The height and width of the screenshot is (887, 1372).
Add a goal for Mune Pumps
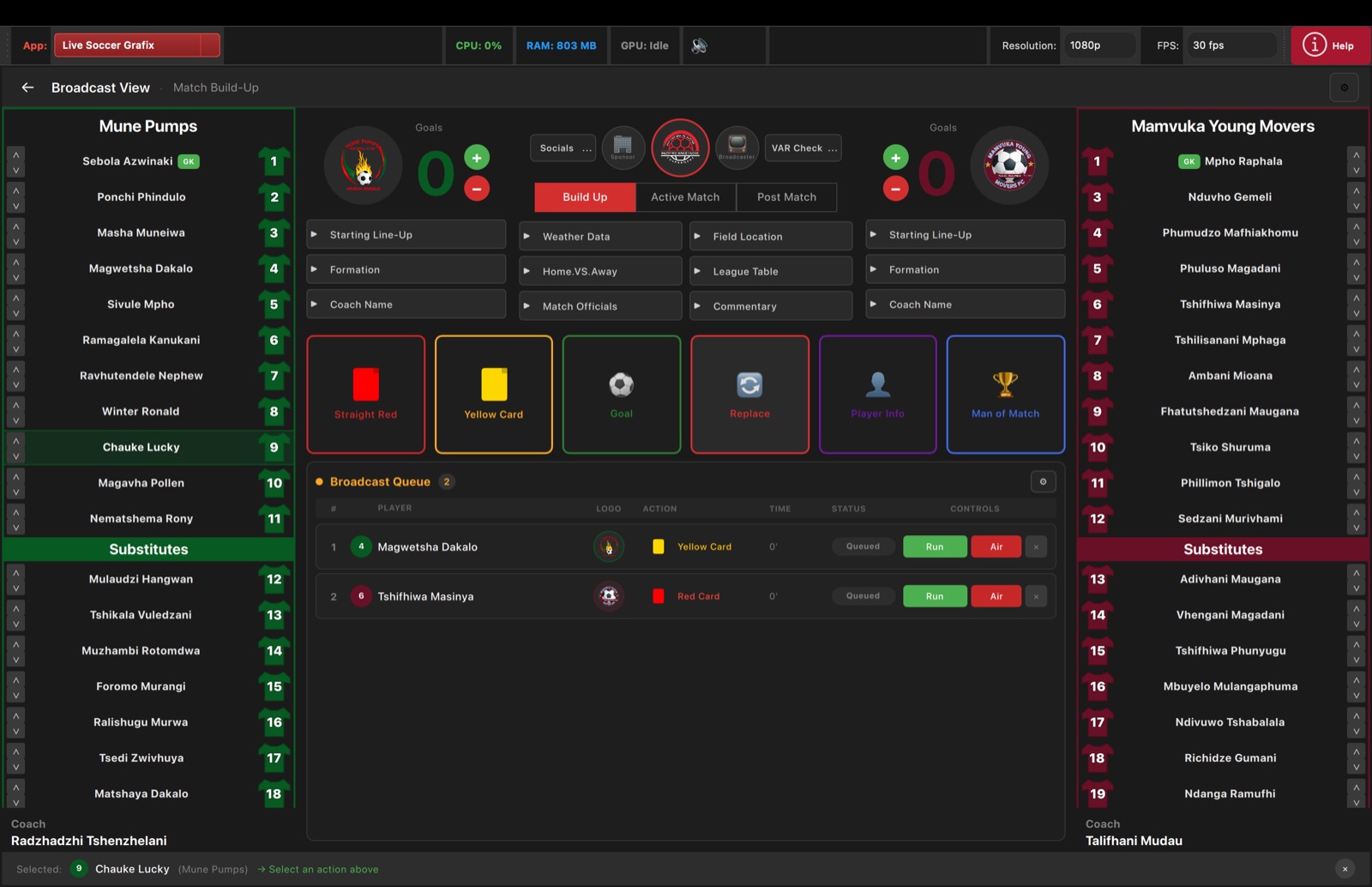[477, 157]
